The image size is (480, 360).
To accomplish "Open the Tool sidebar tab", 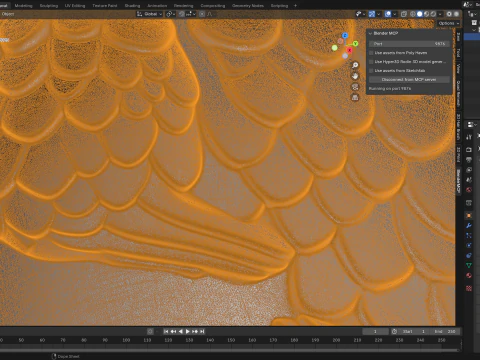I will (x=459, y=52).
